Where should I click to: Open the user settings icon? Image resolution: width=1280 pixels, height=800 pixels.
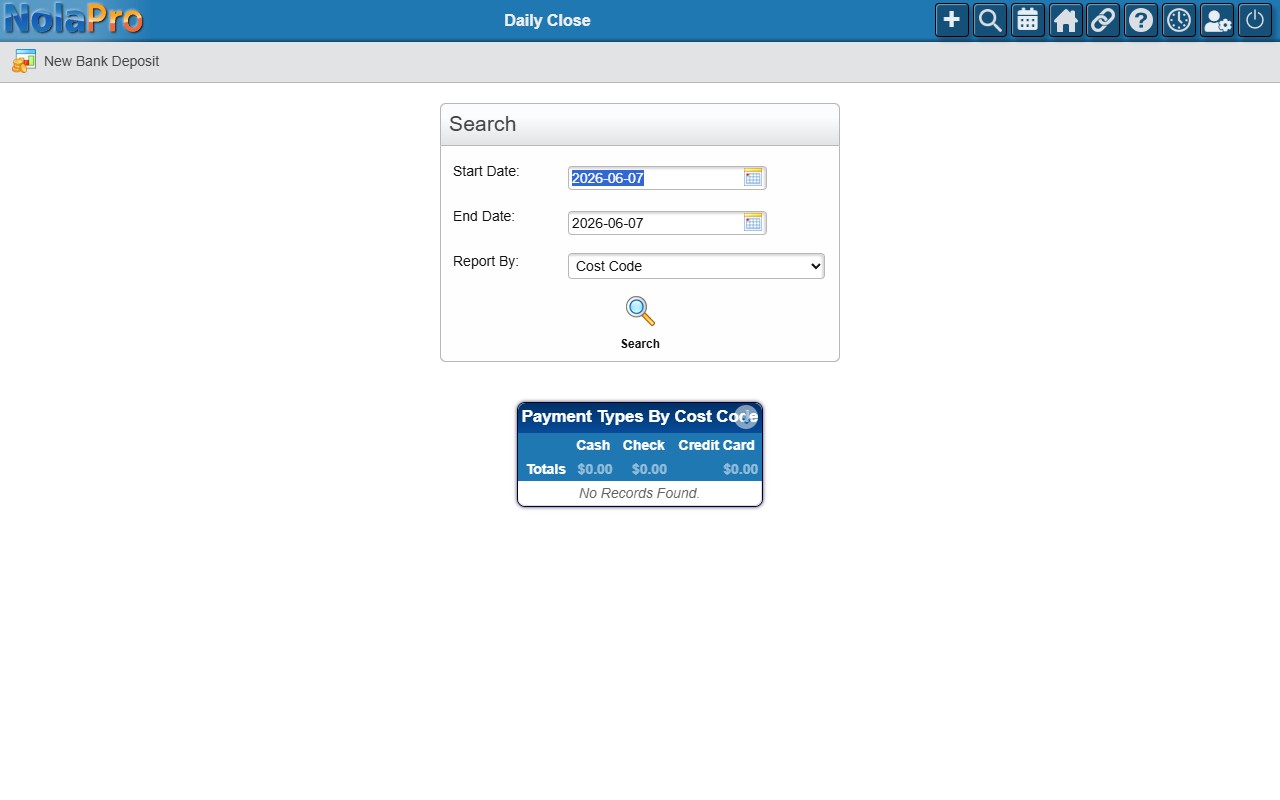[x=1217, y=20]
